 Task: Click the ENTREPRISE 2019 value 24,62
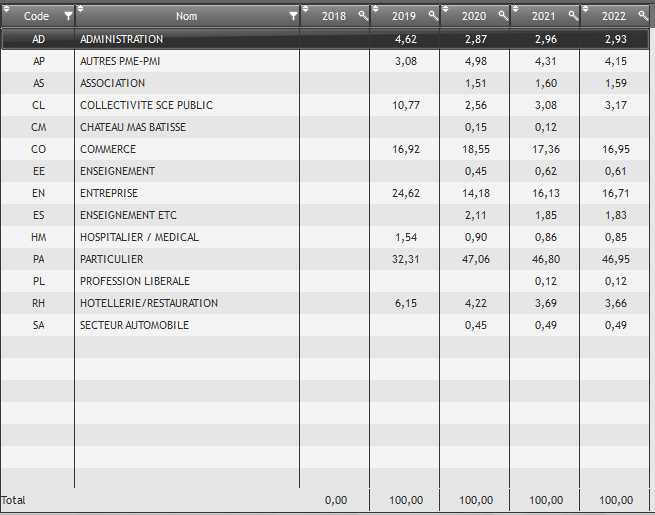point(405,193)
